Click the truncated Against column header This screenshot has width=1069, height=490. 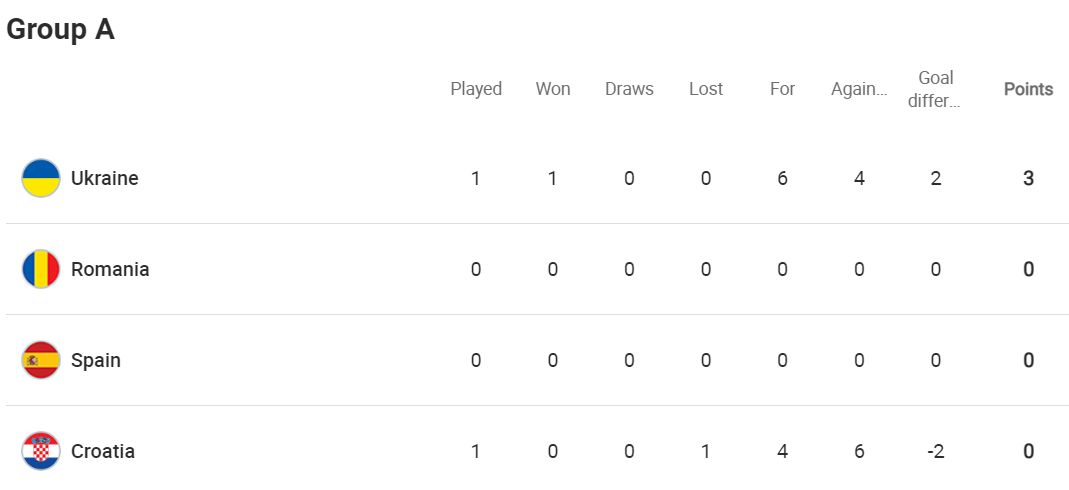(859, 89)
